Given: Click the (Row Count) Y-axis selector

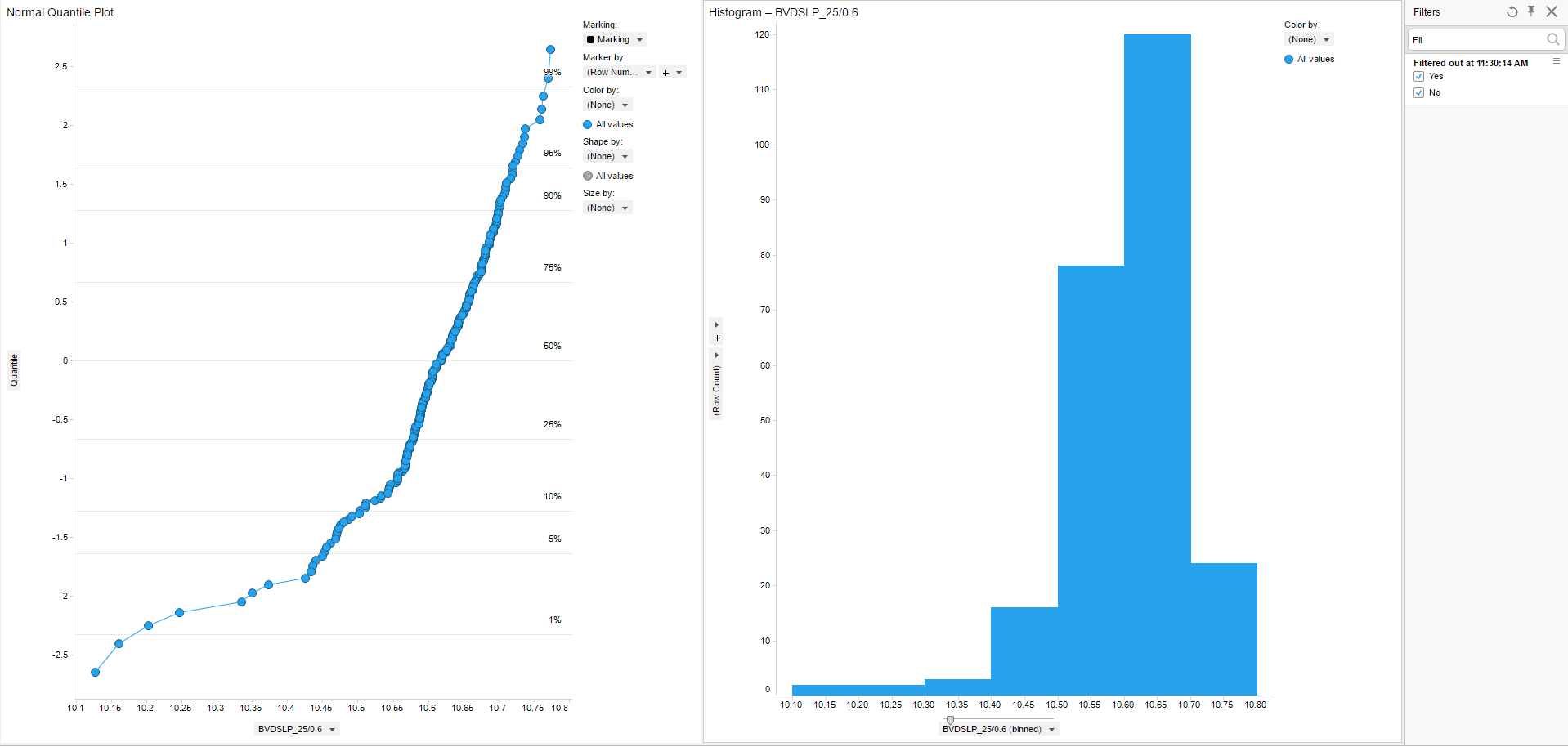Looking at the screenshot, I should (x=717, y=391).
